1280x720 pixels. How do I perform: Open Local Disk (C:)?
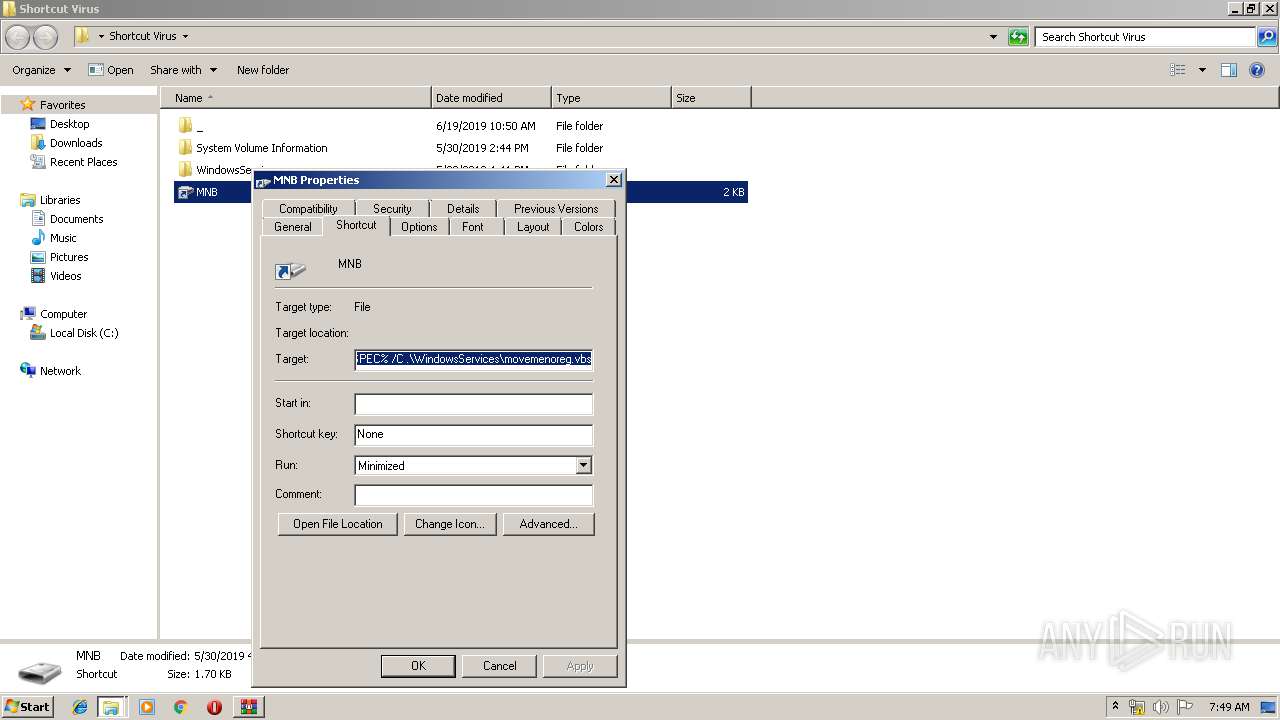[x=84, y=333]
